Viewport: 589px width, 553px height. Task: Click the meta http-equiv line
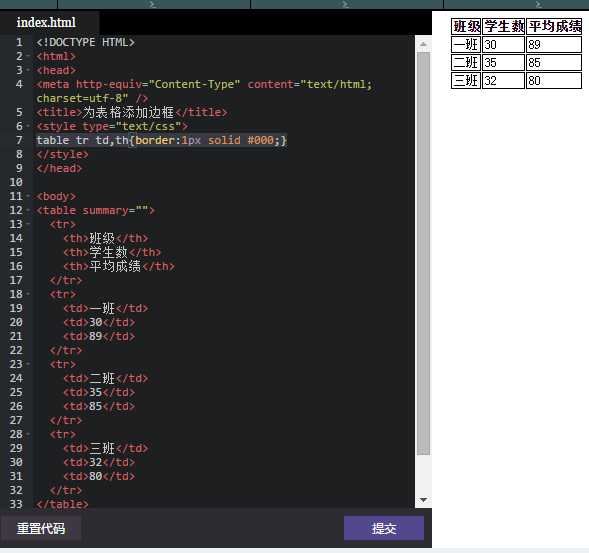pyautogui.click(x=204, y=84)
